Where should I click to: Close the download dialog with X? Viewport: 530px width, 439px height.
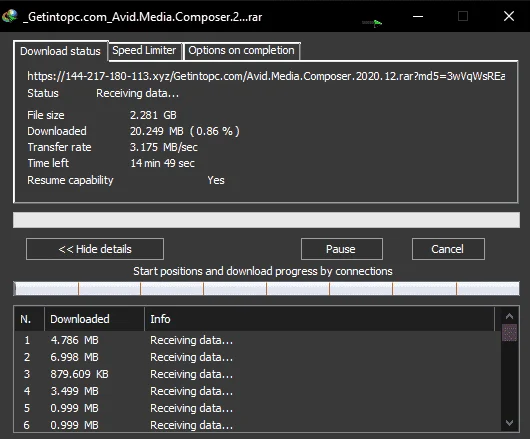(509, 16)
